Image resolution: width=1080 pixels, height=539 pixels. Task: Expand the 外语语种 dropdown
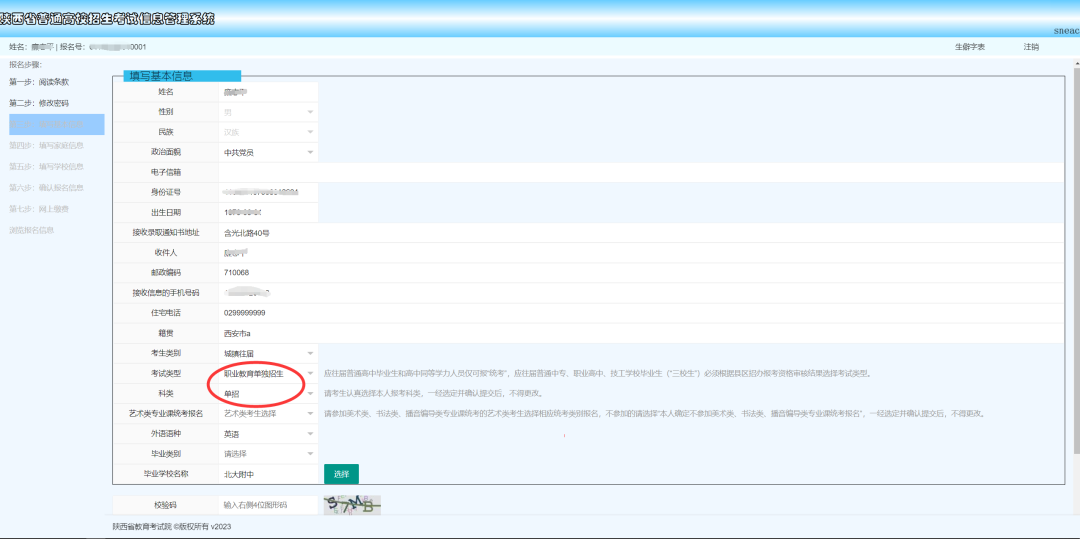click(310, 434)
